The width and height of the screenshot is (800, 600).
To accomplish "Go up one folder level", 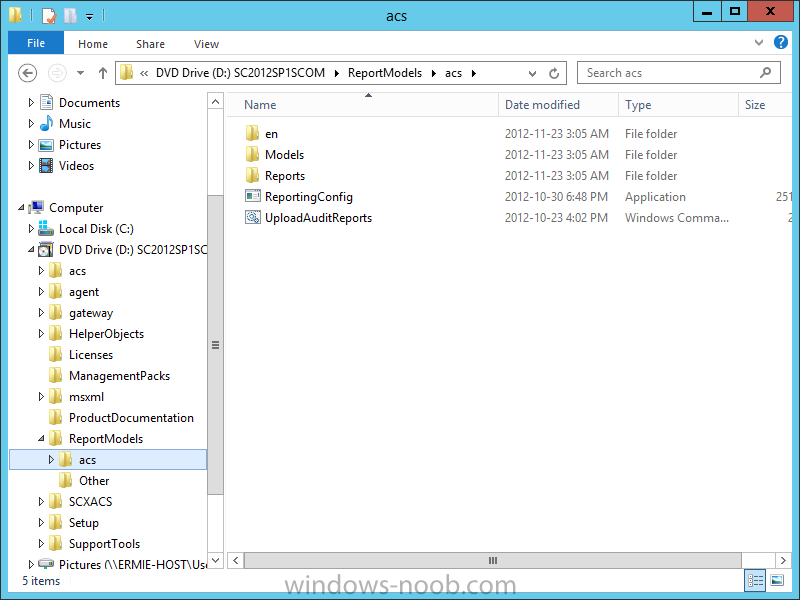I will [103, 73].
